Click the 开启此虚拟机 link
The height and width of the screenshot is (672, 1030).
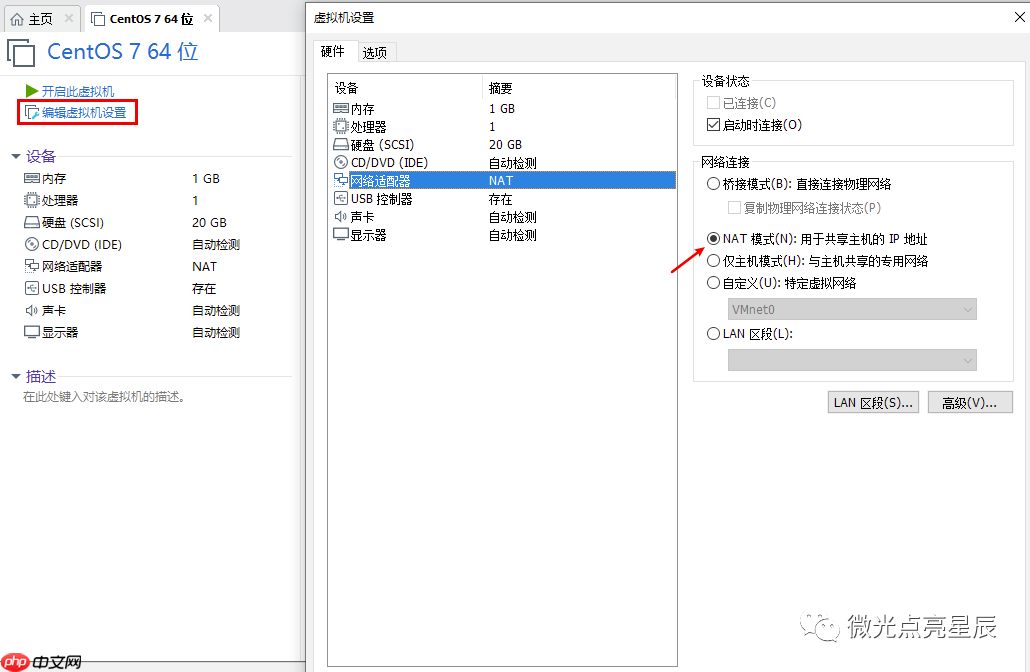[78, 91]
